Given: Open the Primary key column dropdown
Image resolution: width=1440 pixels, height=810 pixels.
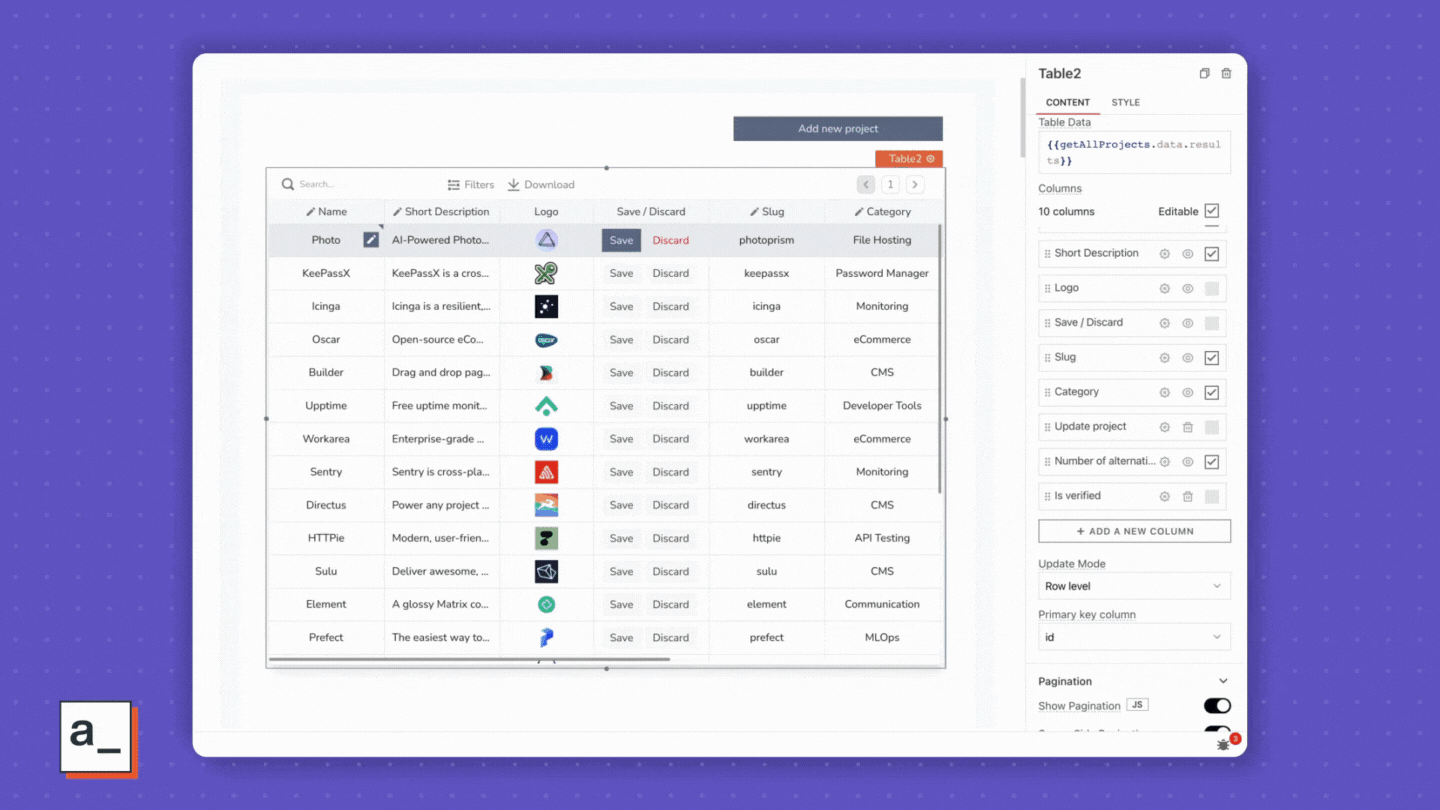Looking at the screenshot, I should click(x=1134, y=637).
